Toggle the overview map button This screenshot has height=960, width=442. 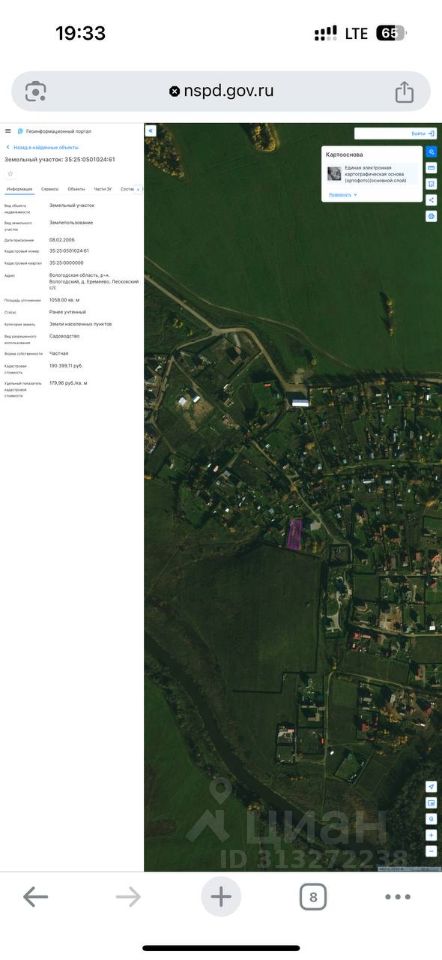tap(432, 803)
